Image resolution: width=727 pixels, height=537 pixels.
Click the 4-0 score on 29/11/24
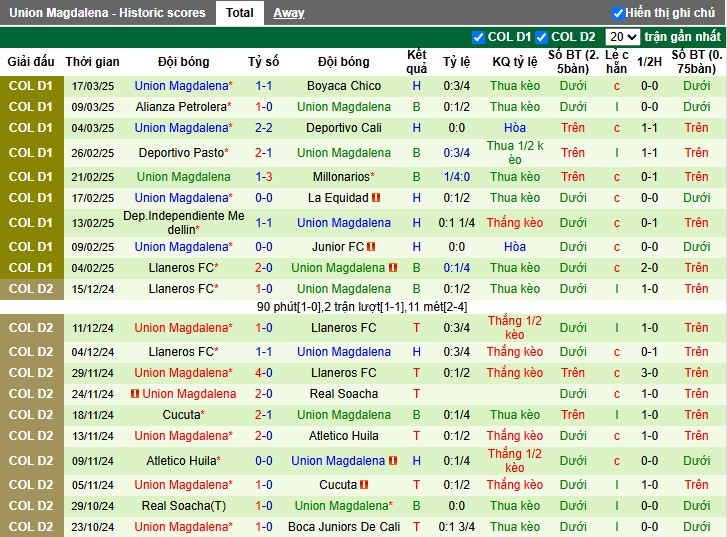263,373
